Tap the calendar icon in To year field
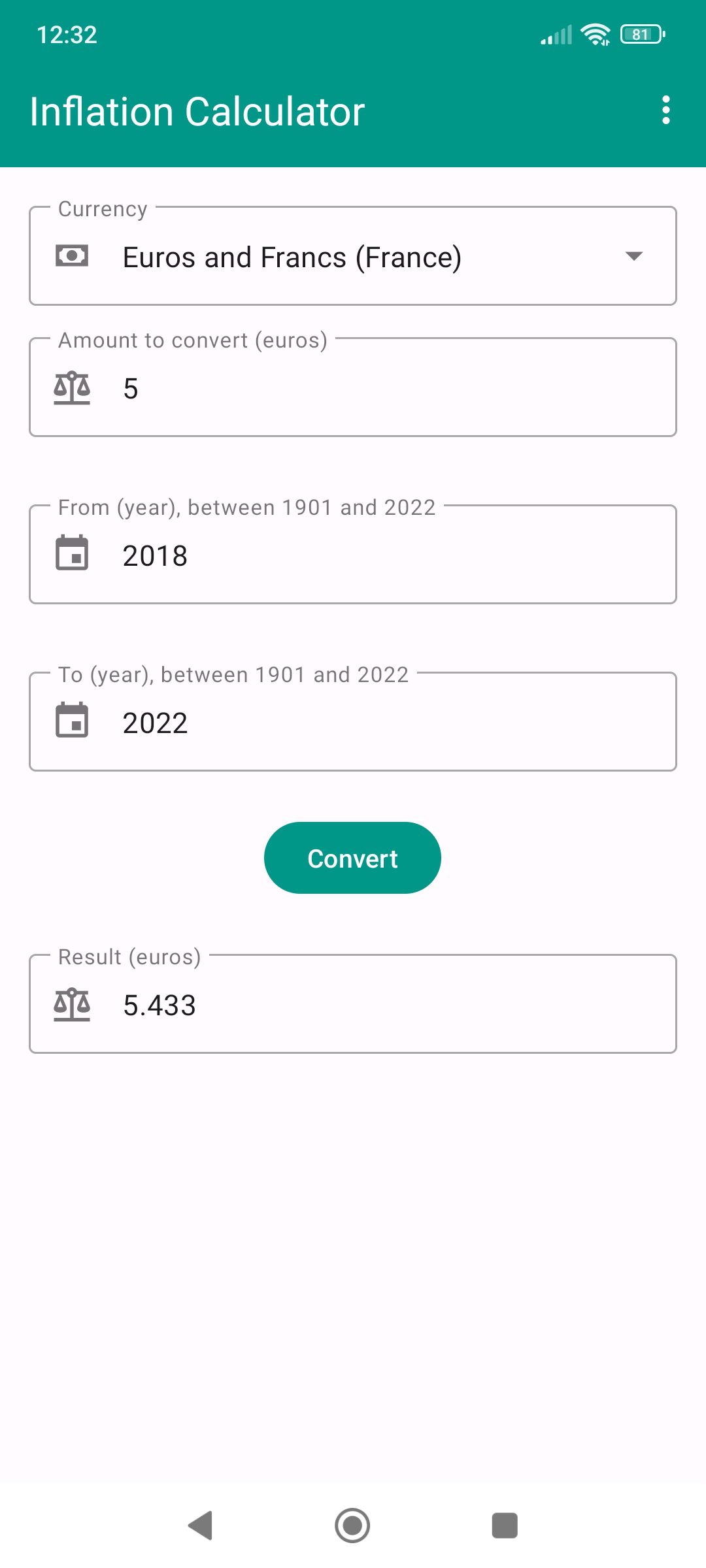The image size is (706, 1568). 72,721
